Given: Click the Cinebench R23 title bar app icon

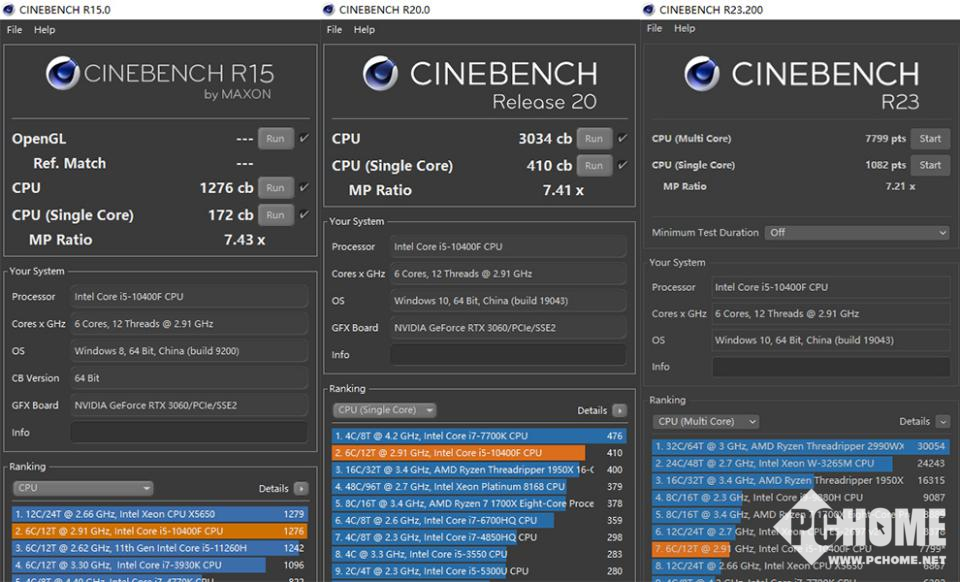Looking at the screenshot, I should 649,9.
